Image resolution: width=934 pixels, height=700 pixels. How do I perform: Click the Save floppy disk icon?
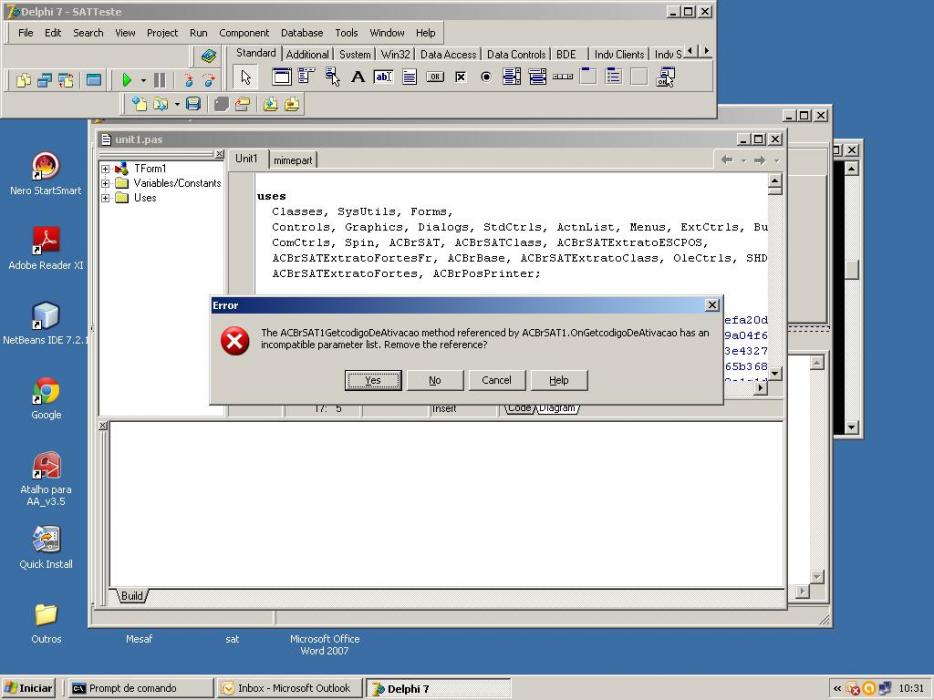pyautogui.click(x=193, y=104)
